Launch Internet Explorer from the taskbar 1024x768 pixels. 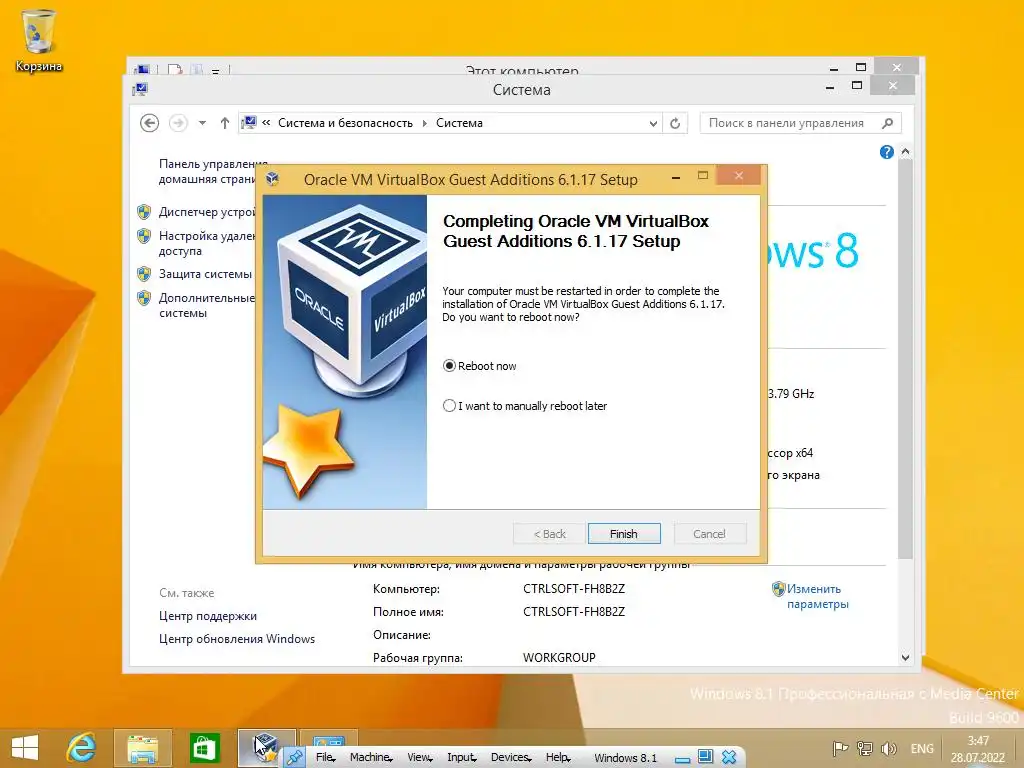tap(82, 748)
